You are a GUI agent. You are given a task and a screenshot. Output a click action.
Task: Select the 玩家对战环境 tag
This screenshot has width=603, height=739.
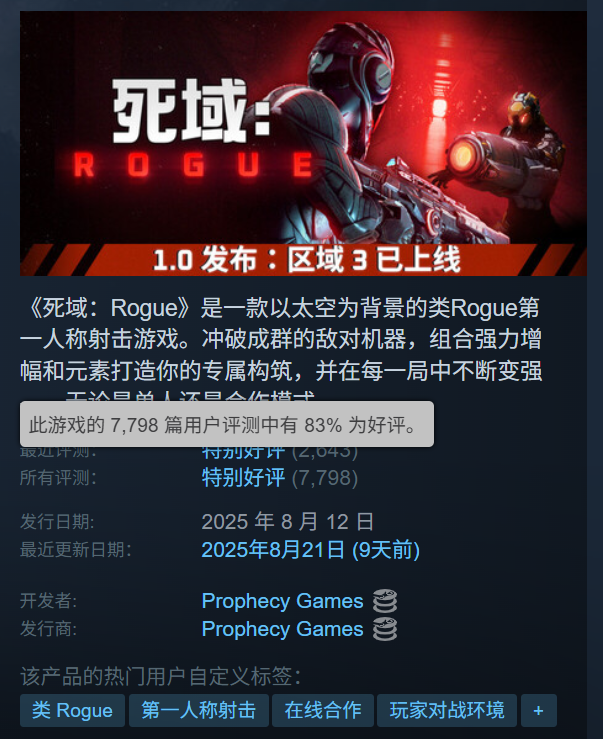[447, 710]
